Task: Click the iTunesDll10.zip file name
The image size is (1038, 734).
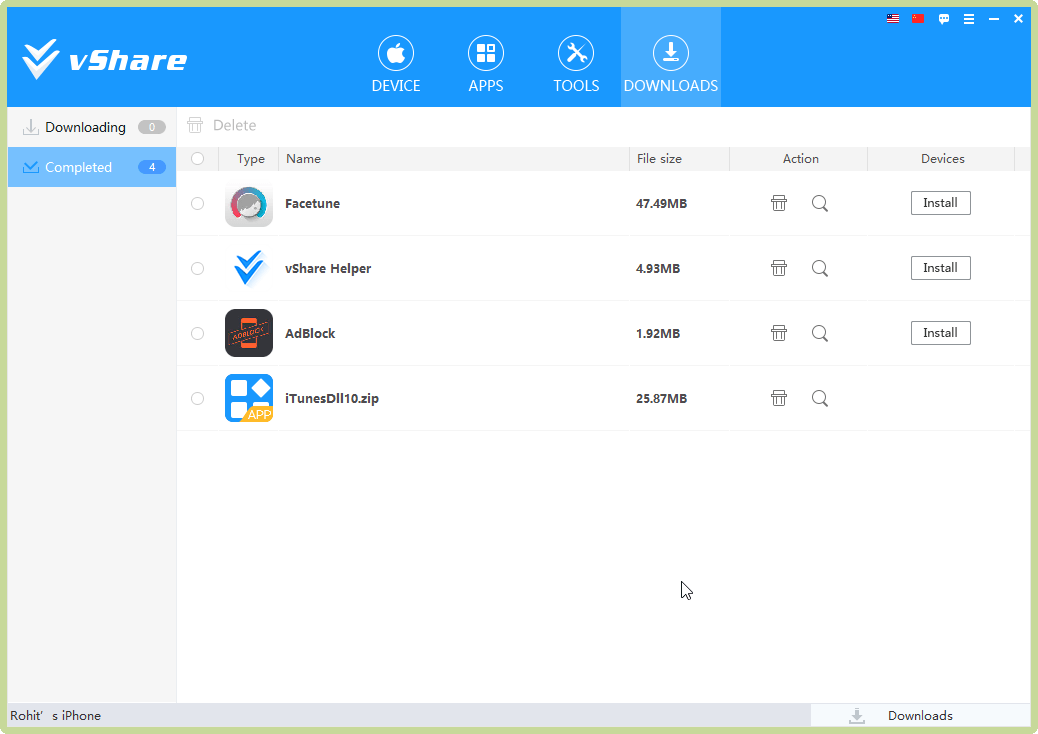Action: point(332,398)
